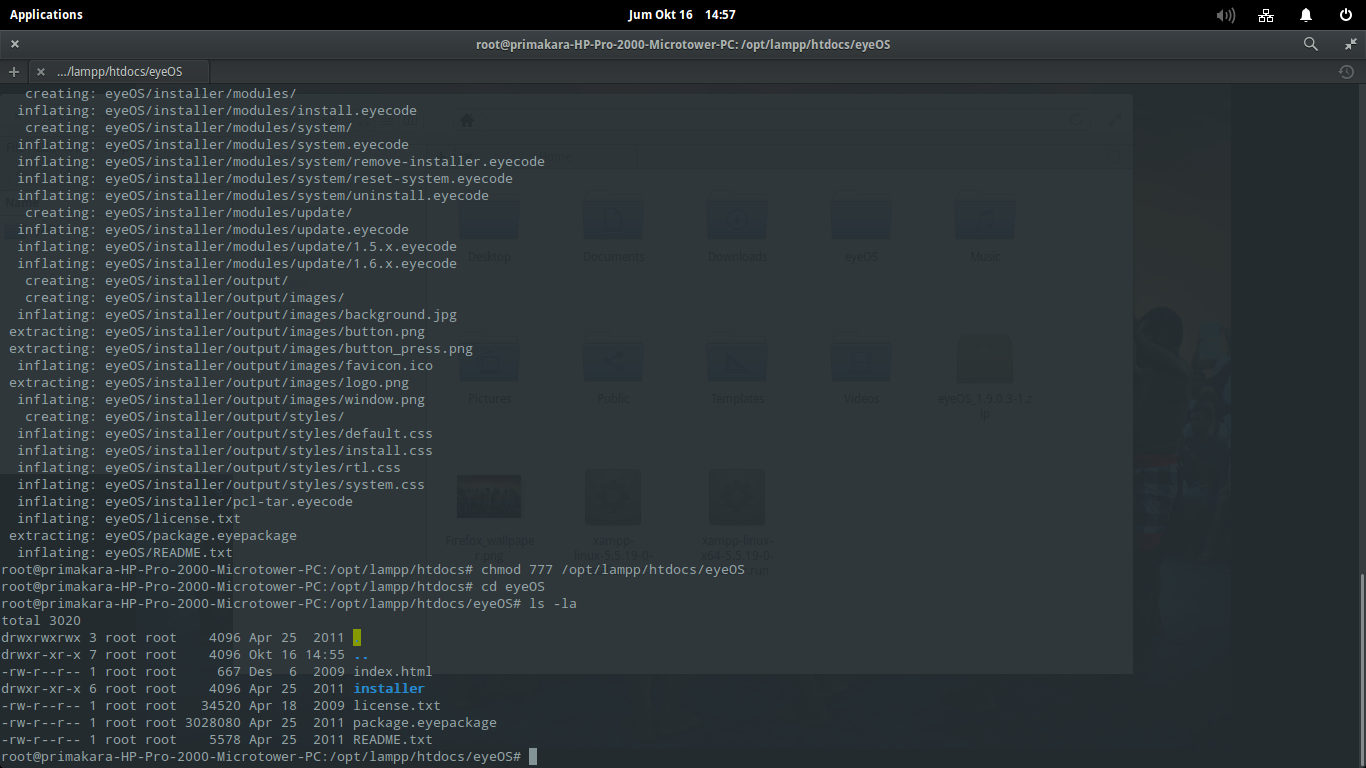Click the terminal cursor at the command prompt
This screenshot has width=1366, height=768.
click(x=533, y=756)
